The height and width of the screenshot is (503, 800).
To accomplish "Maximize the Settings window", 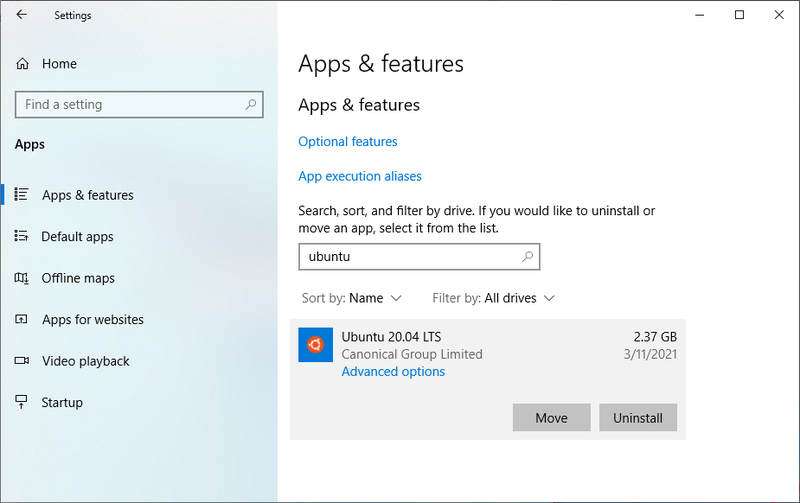I will [739, 15].
